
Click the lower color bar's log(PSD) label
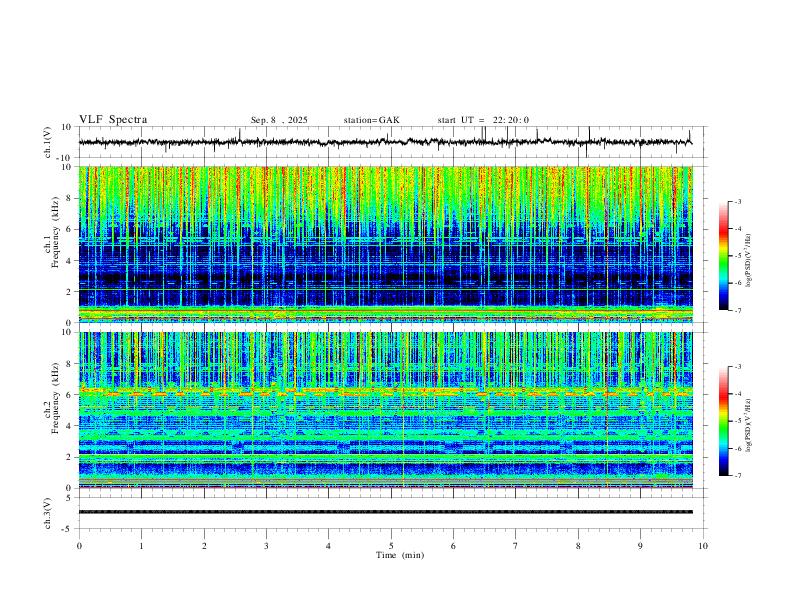pos(749,425)
